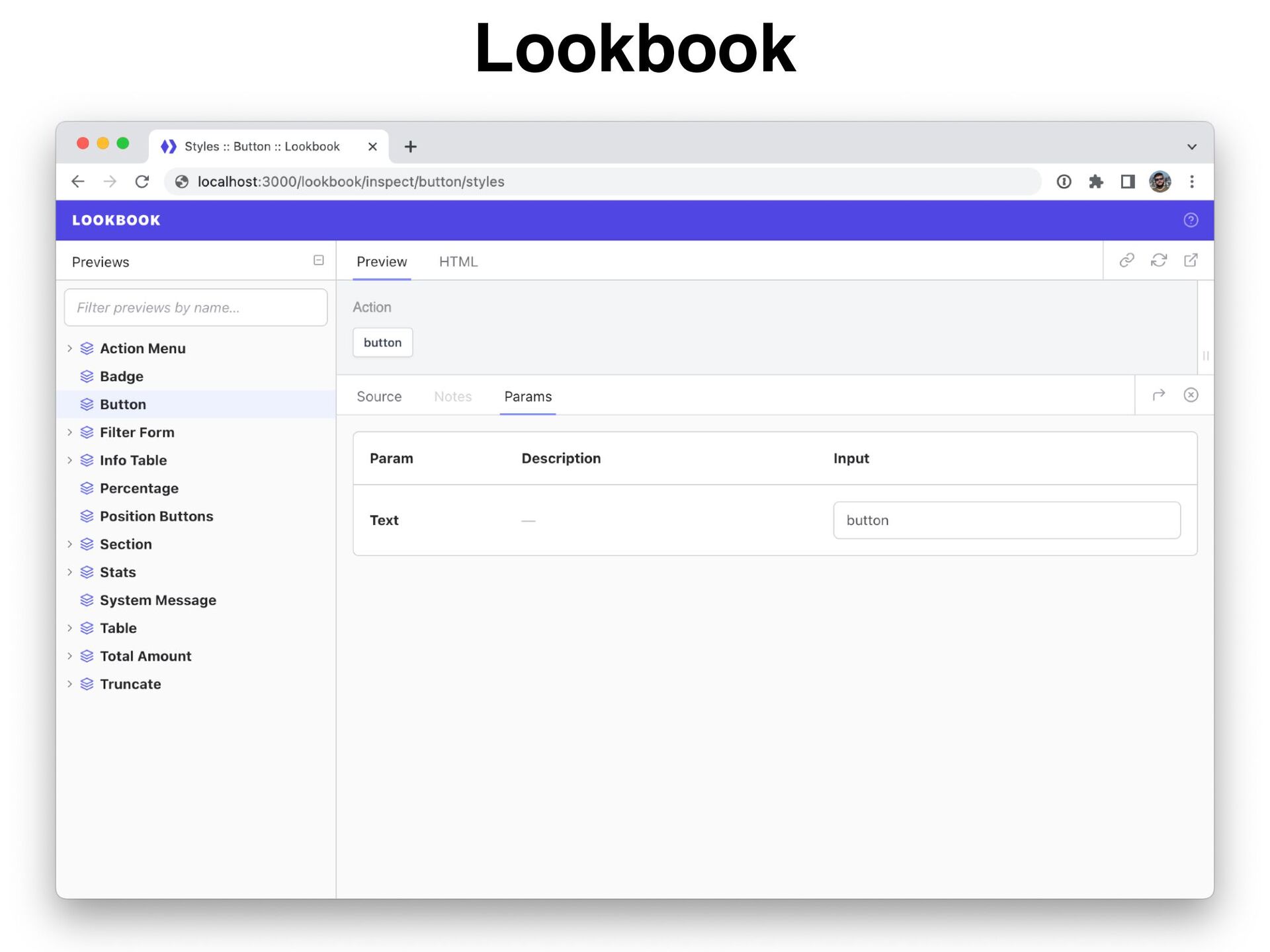This screenshot has height=952, width=1270.
Task: Click the refresh preview icon
Action: coord(1158,260)
